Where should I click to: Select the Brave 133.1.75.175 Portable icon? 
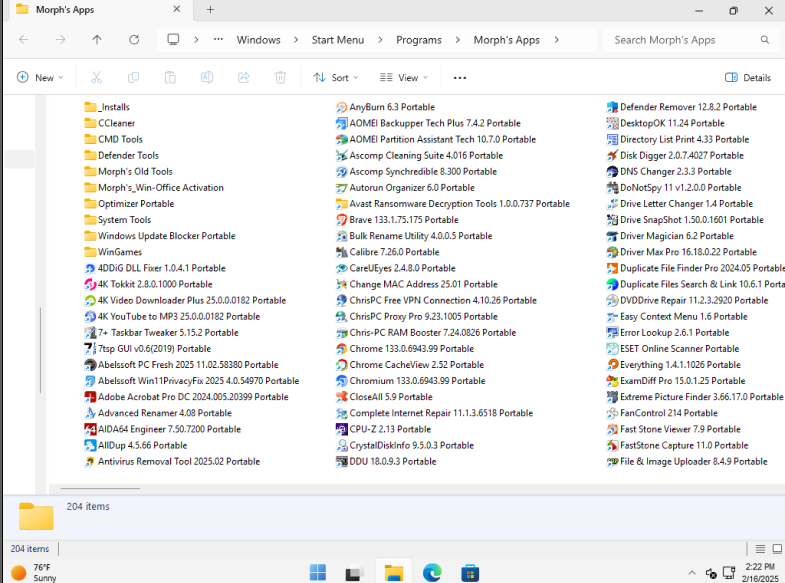pos(341,220)
